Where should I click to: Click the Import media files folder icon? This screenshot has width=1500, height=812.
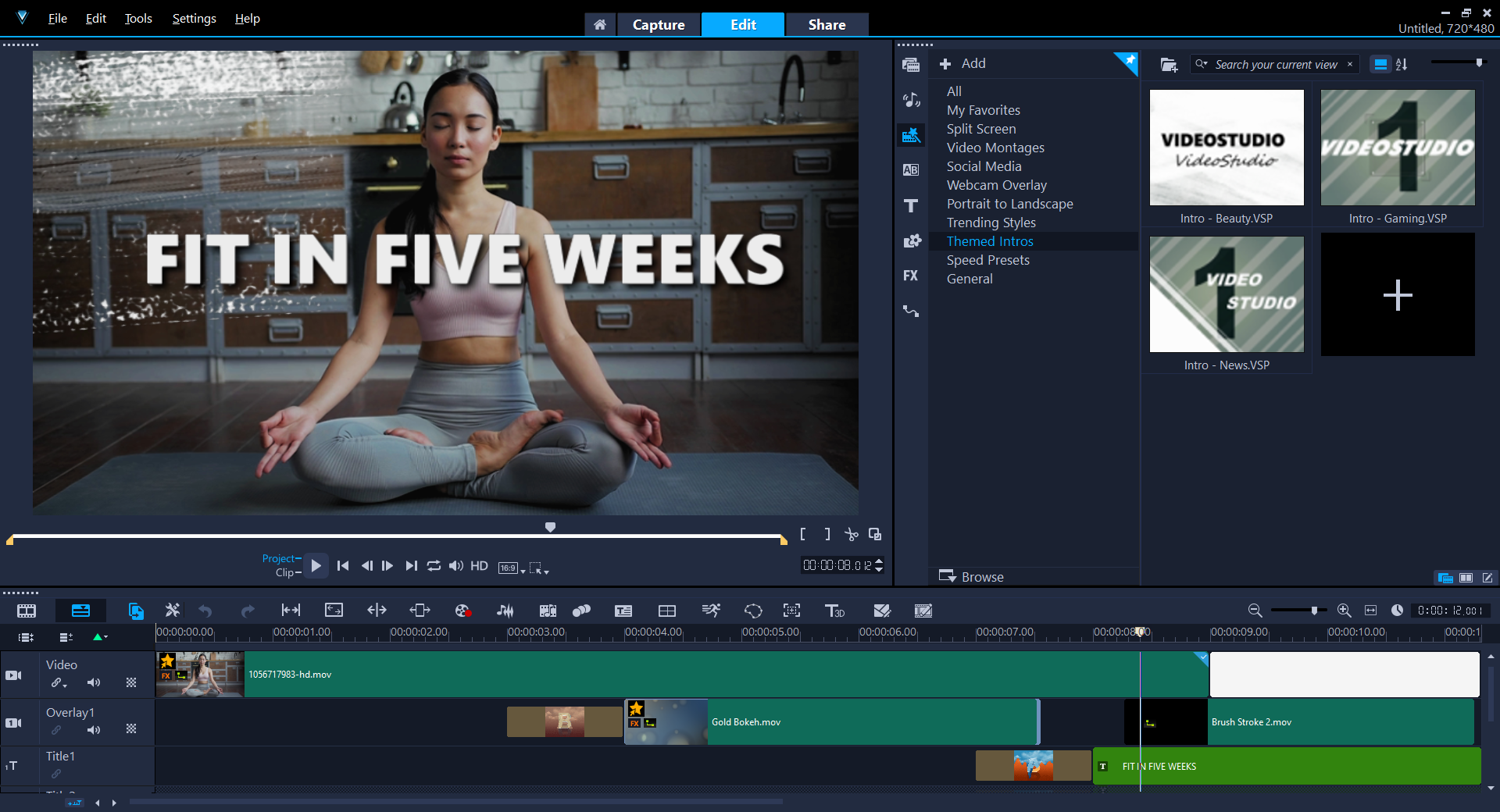tap(1169, 65)
